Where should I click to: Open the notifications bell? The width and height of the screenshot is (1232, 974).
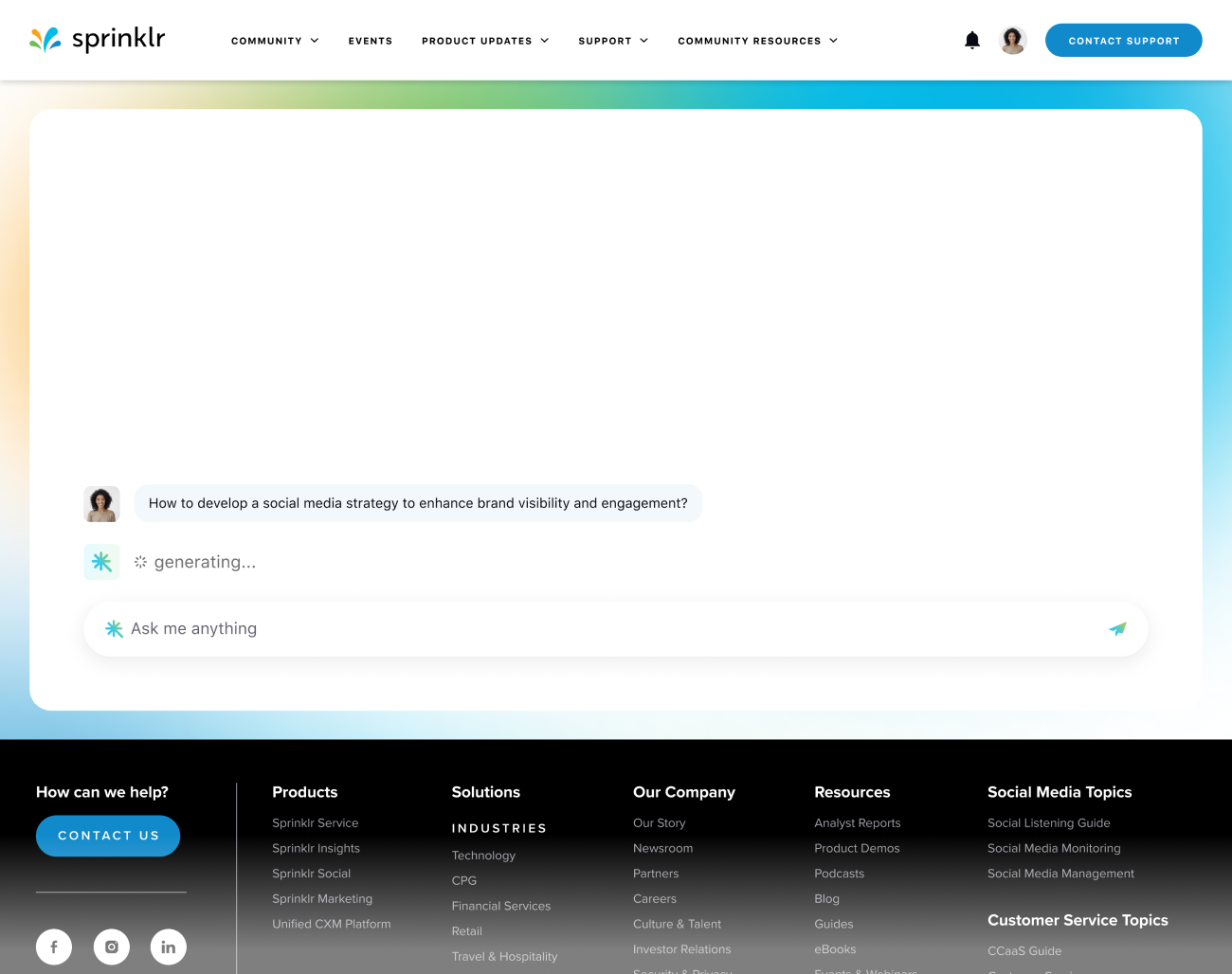pyautogui.click(x=971, y=40)
